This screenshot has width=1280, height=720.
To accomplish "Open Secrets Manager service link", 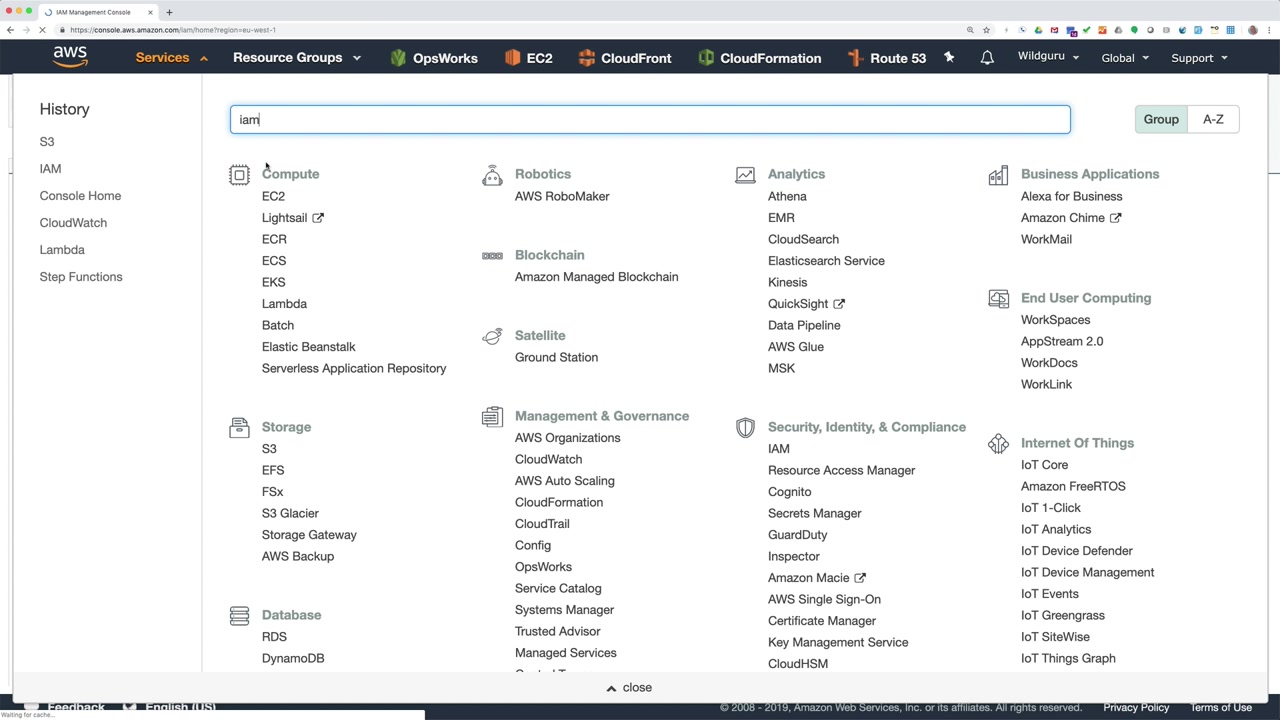I will tap(814, 513).
